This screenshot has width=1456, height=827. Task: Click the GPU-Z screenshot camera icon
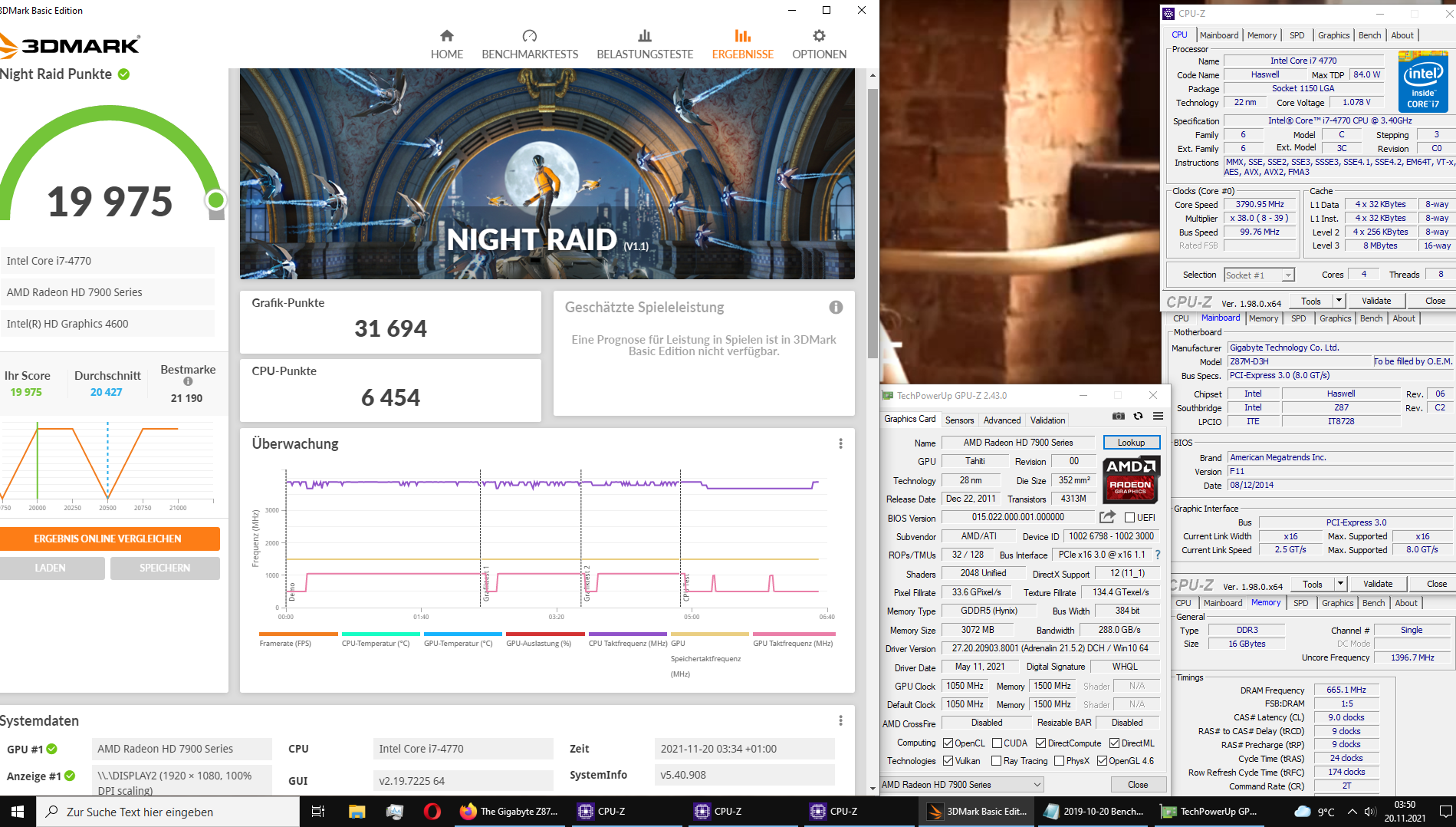click(1119, 416)
